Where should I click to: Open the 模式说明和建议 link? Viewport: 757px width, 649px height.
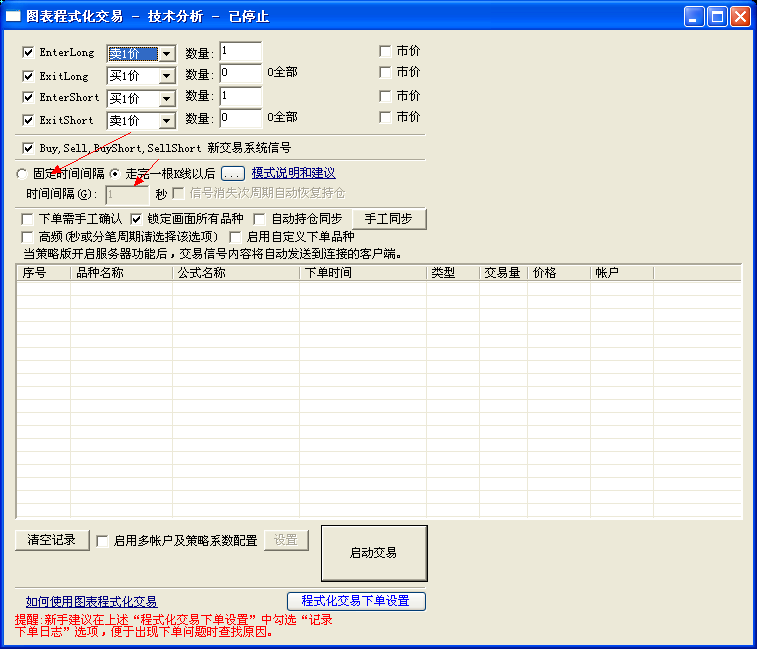(x=294, y=173)
